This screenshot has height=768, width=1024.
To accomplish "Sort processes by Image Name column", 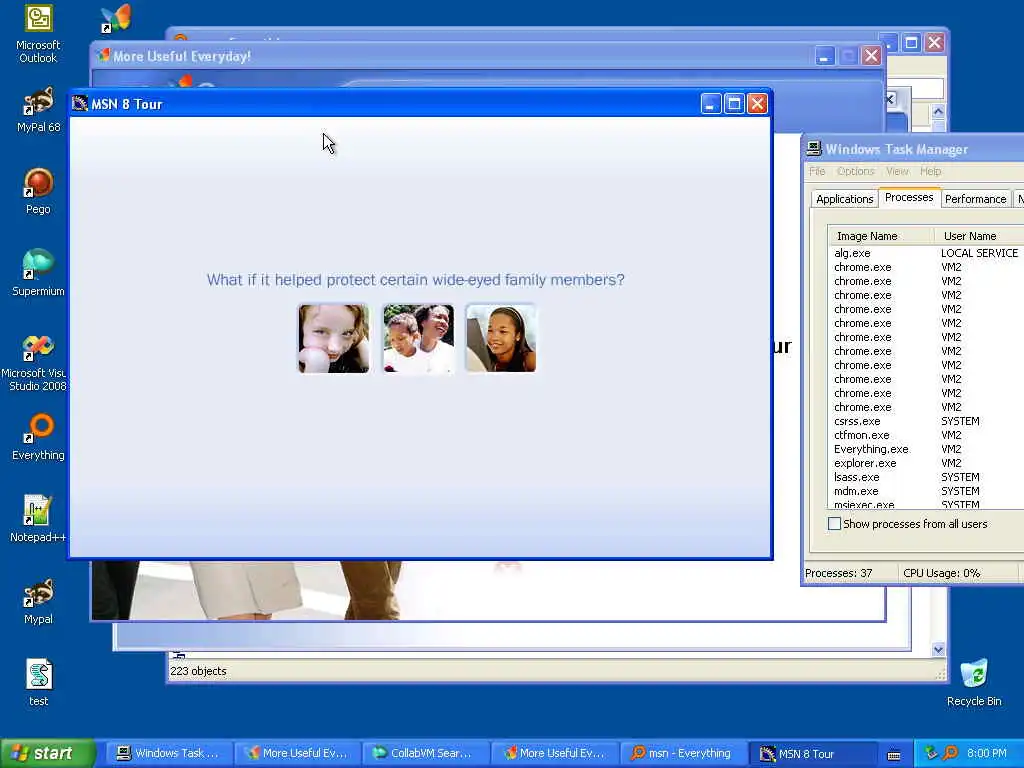I will [881, 236].
